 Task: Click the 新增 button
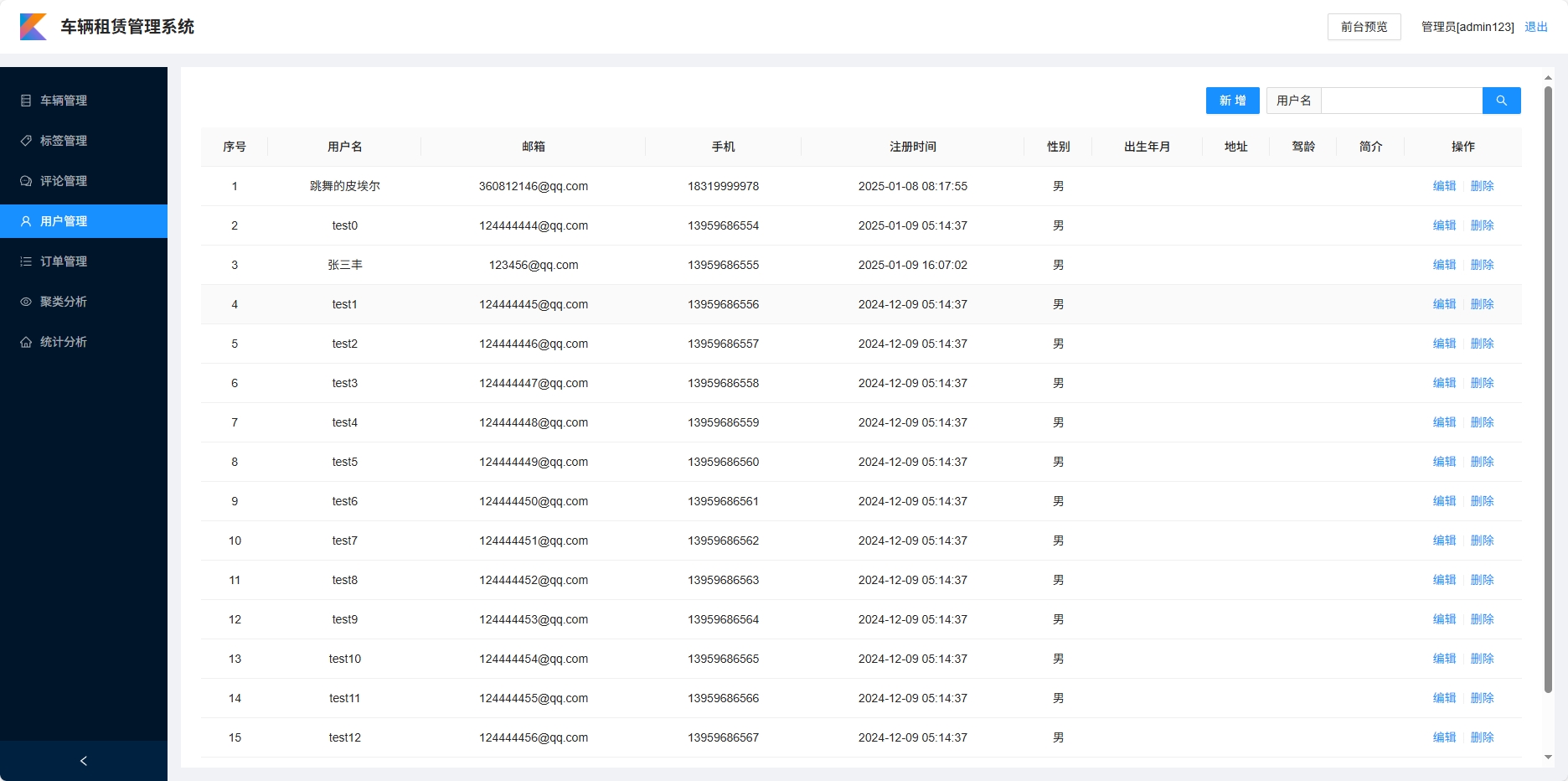click(1232, 101)
